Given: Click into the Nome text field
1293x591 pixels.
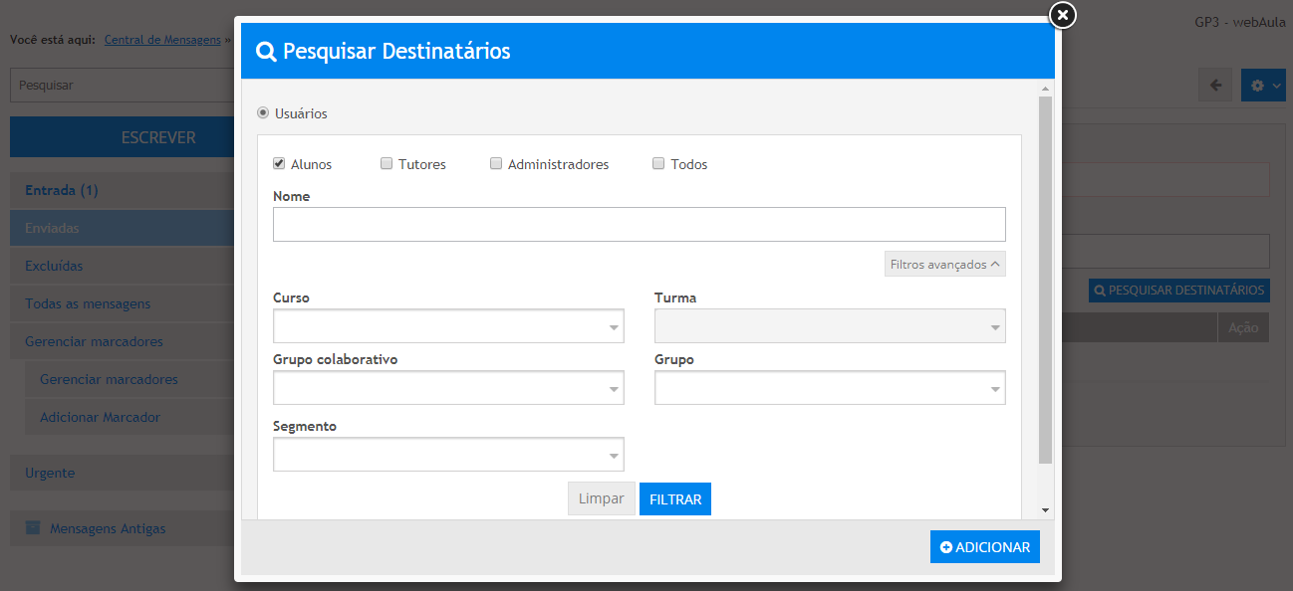Looking at the screenshot, I should 638,225.
